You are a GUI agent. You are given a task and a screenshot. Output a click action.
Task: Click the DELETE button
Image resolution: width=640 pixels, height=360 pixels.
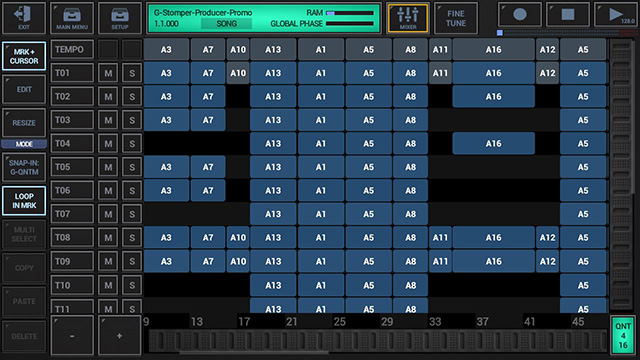click(x=24, y=336)
